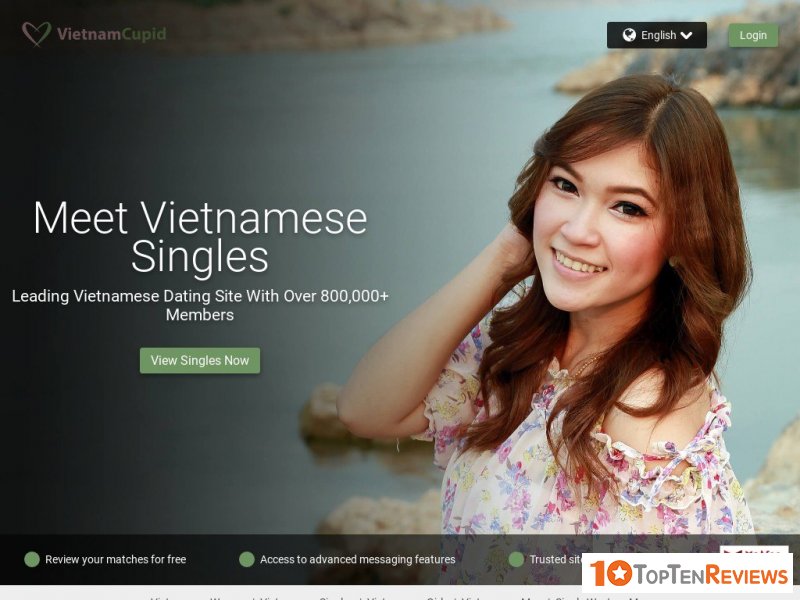This screenshot has height=600, width=800.
Task: Click the VietnamCupid heart logo icon
Action: tap(36, 34)
